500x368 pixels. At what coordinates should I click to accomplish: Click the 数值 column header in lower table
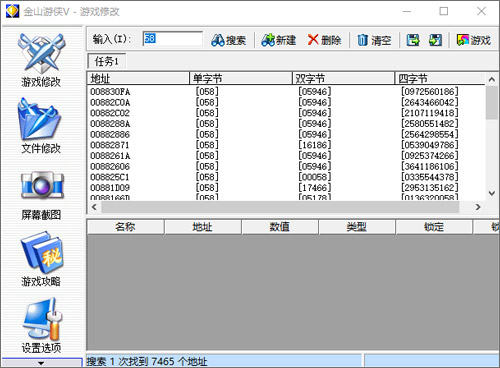pos(280,227)
